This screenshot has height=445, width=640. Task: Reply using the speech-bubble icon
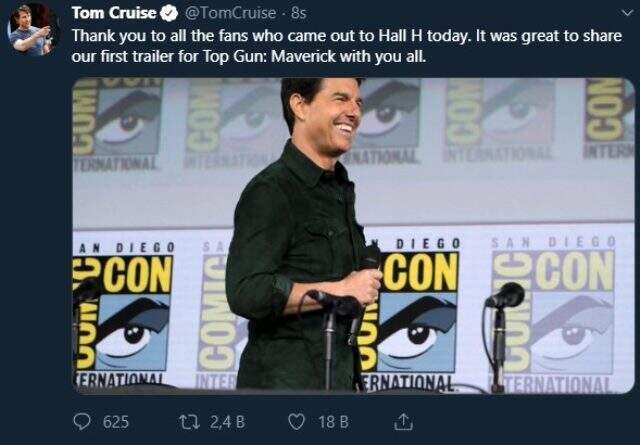coord(82,422)
